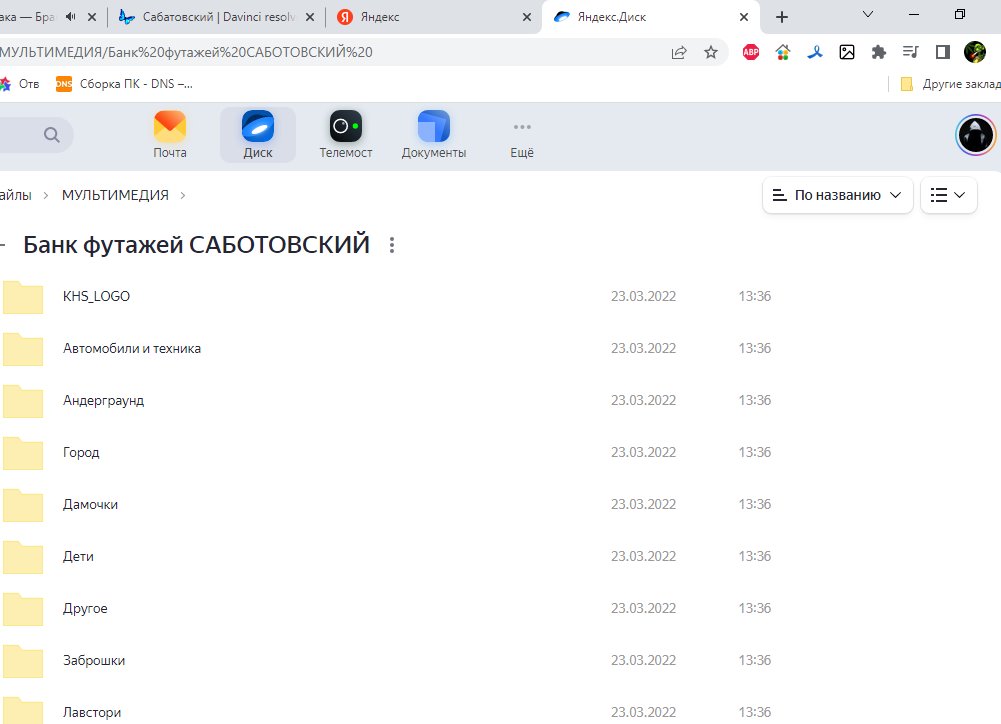Open the browser extensions puzzle icon

click(879, 52)
